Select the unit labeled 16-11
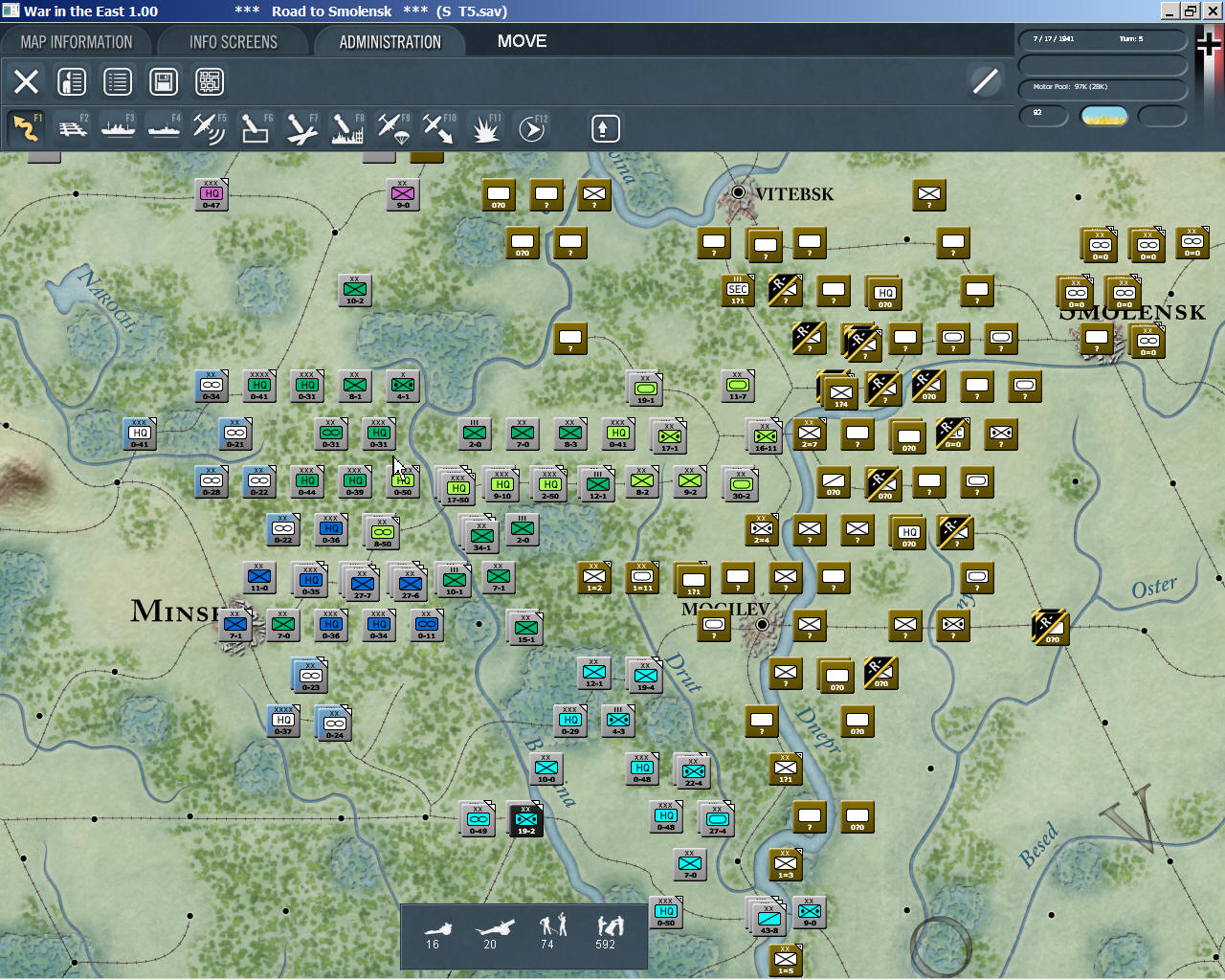This screenshot has width=1225, height=980. coord(765,436)
